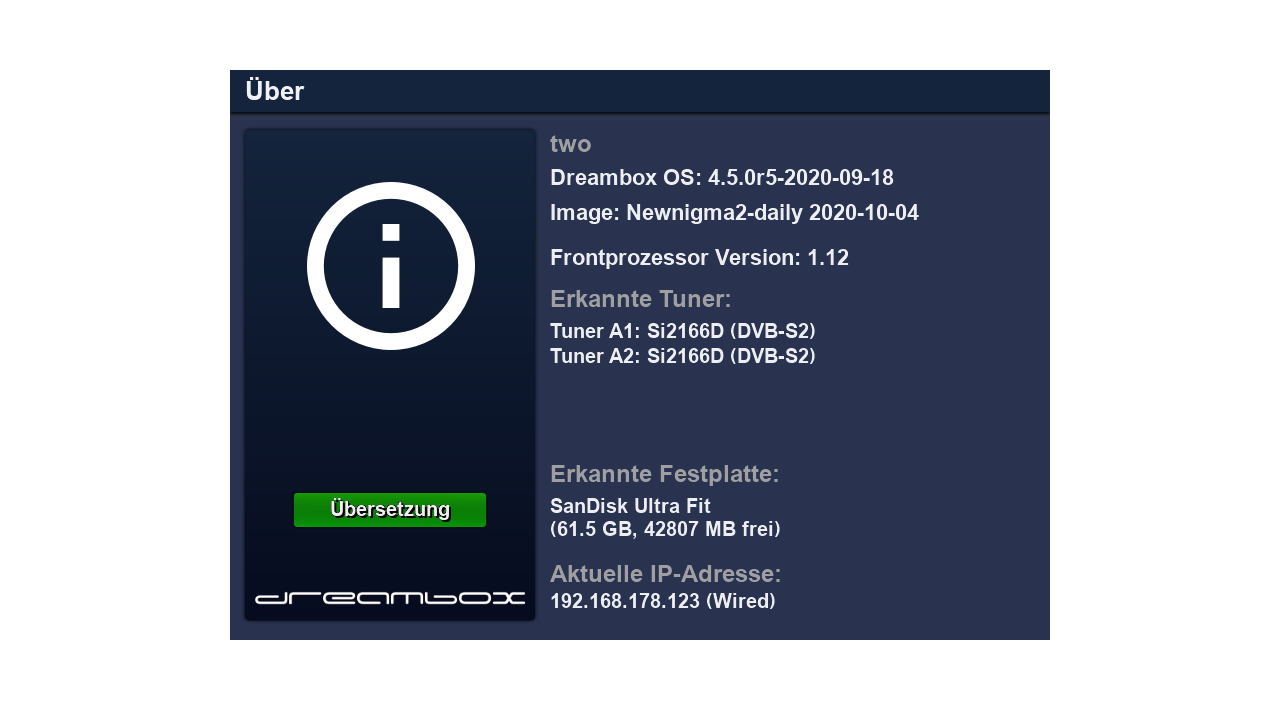
Task: Click the Über window title
Action: [274, 92]
